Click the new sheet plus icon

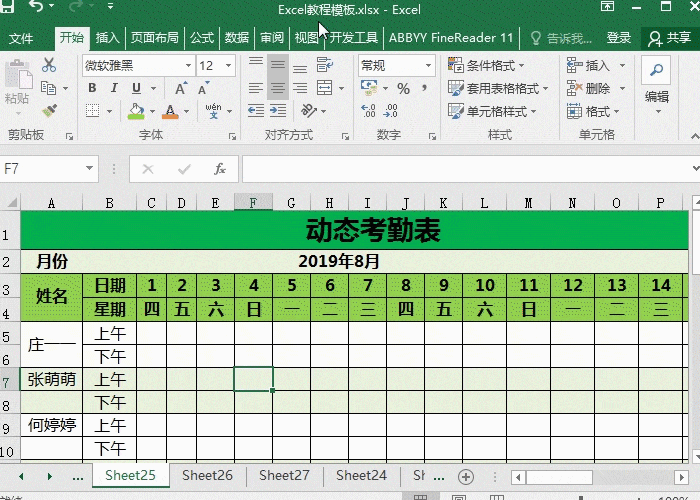point(463,475)
